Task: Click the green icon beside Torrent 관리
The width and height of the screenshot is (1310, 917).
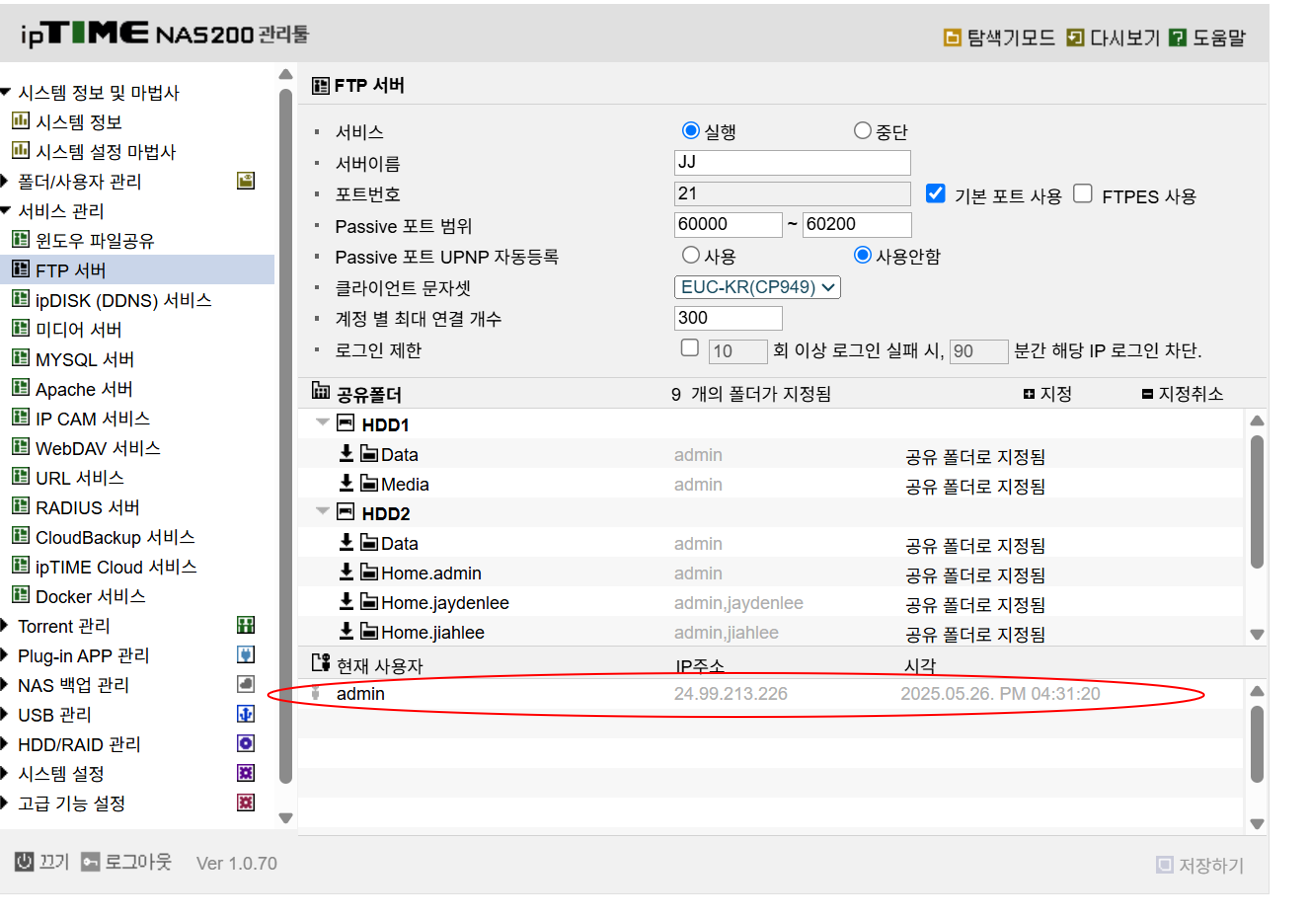Action: pos(245,626)
